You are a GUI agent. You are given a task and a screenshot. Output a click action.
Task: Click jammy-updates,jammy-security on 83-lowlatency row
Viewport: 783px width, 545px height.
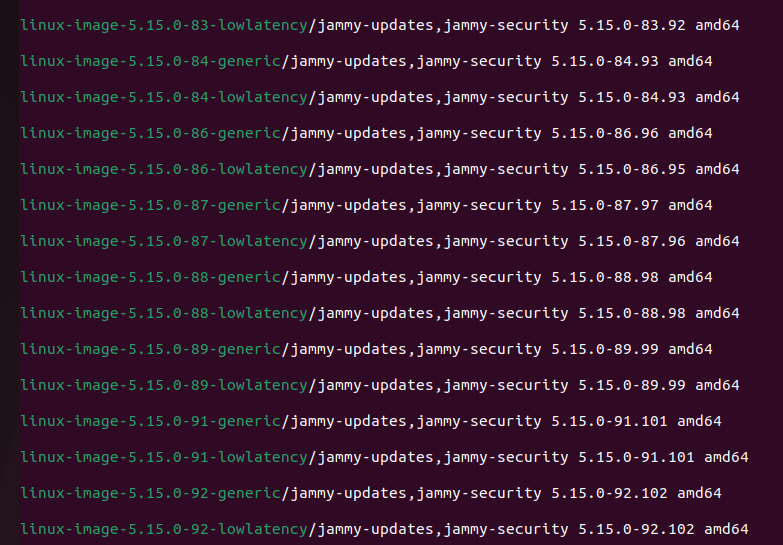point(443,25)
